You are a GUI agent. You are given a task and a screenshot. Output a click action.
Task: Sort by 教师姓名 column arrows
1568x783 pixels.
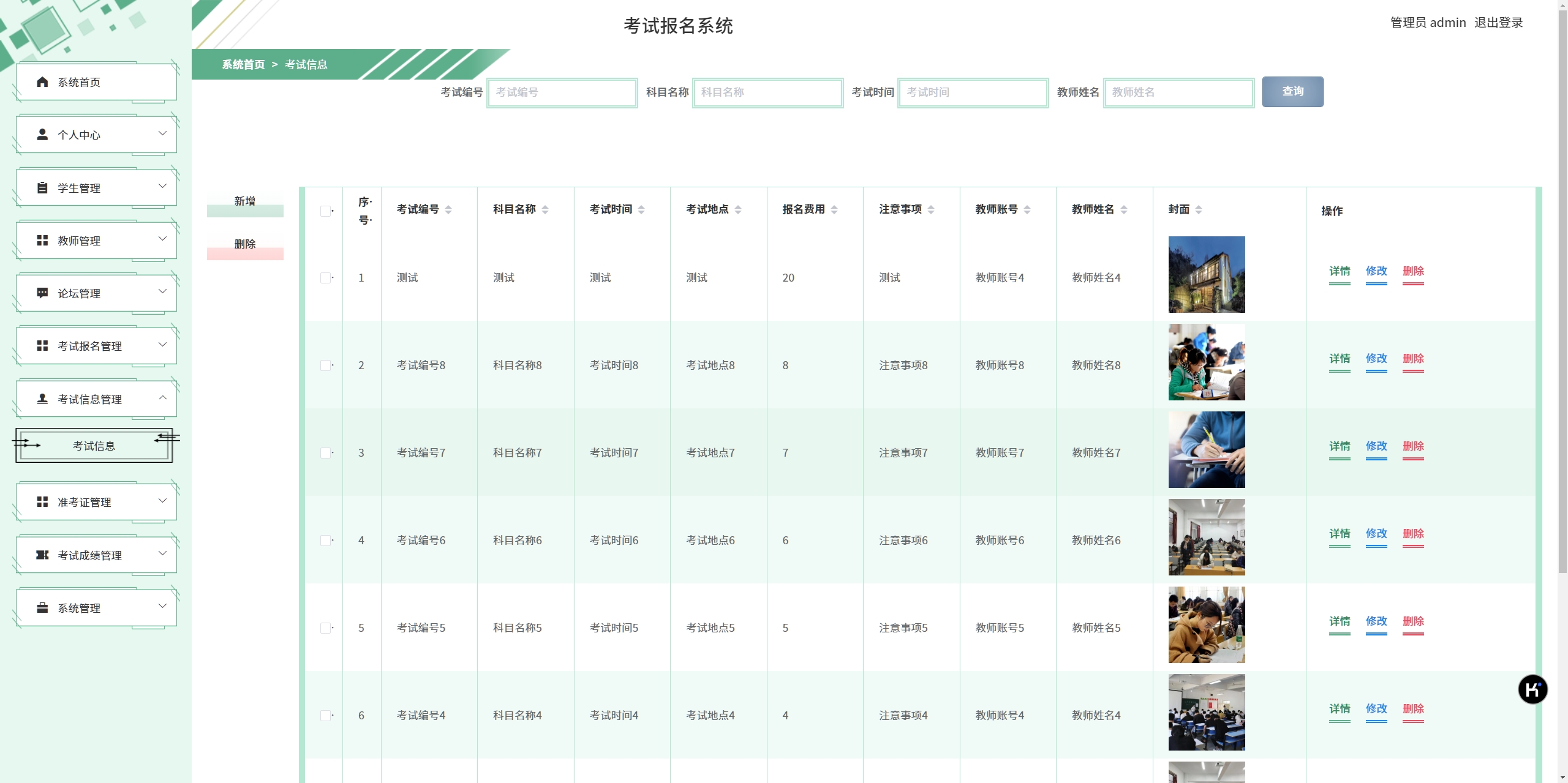(1124, 210)
